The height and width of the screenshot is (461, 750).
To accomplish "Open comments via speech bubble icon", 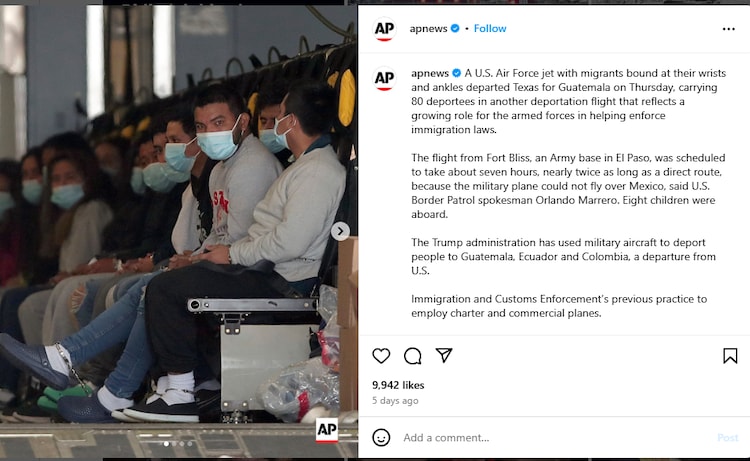I will pyautogui.click(x=412, y=356).
